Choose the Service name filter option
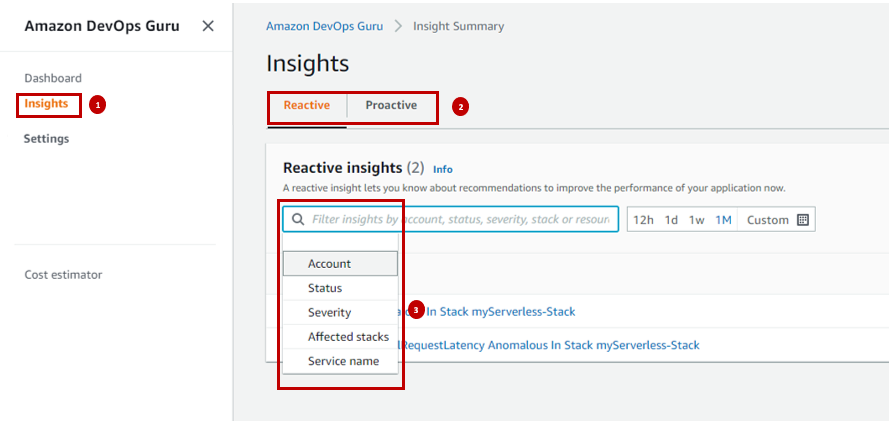Viewport: 892px width, 424px height. coord(340,361)
